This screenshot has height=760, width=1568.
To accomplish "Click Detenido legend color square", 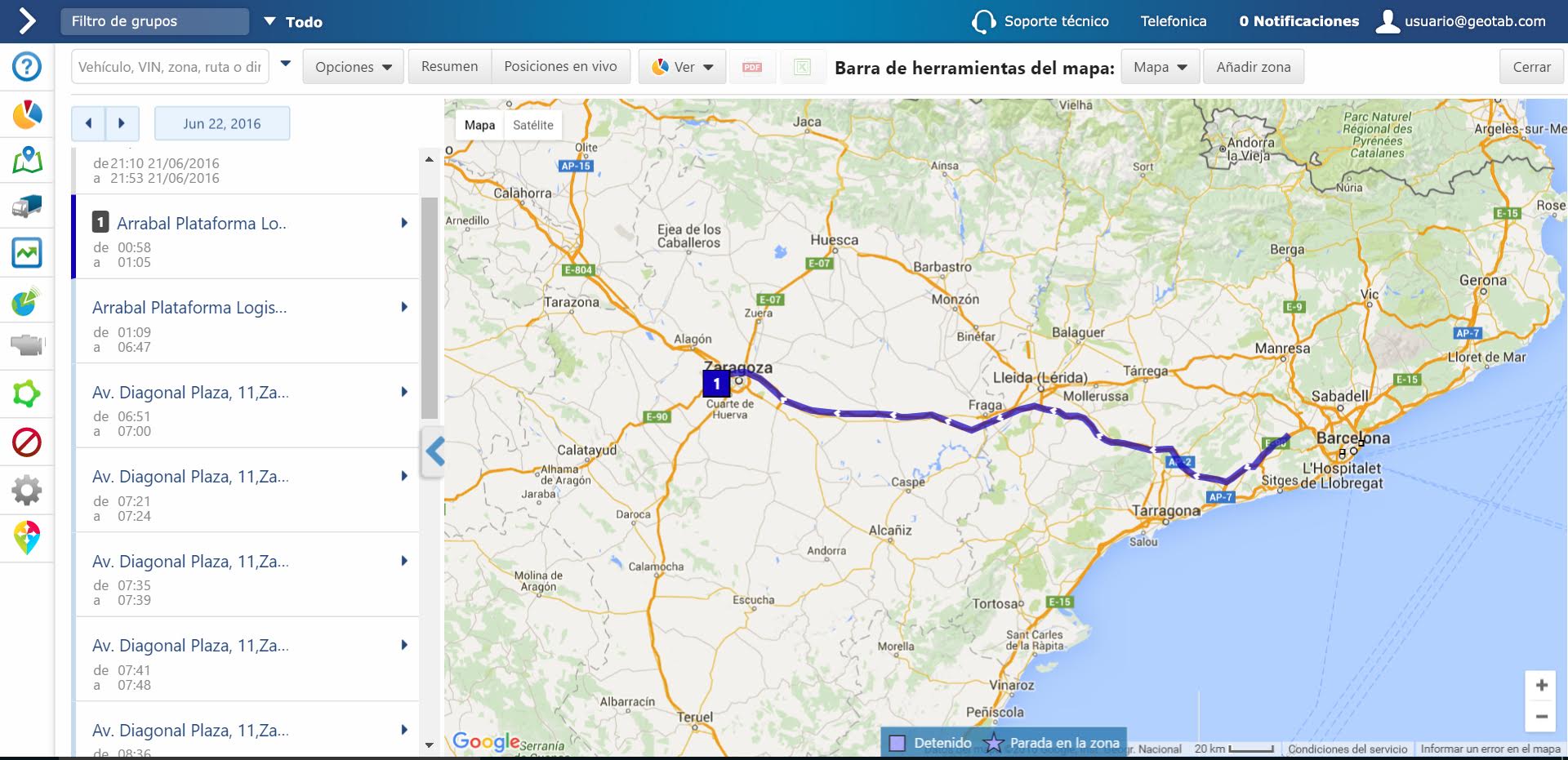I will pos(897,743).
